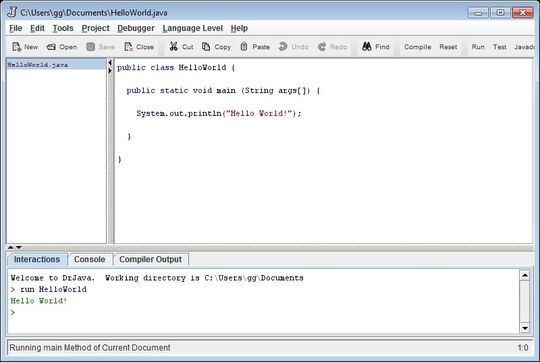Compile the code using Compile button

417,47
